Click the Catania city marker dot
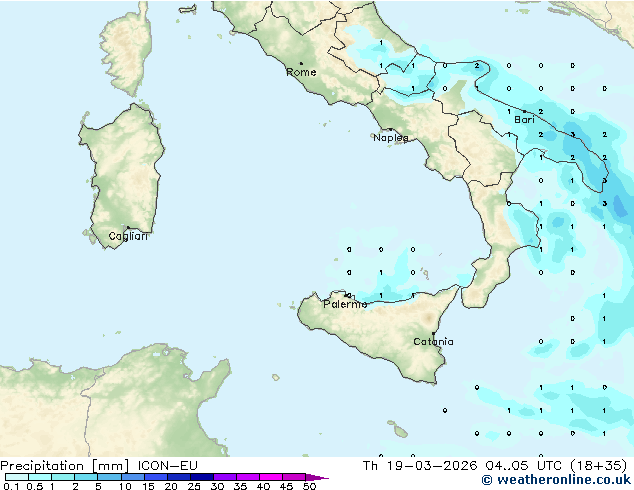Screen dimensions: 634x490 433,334
